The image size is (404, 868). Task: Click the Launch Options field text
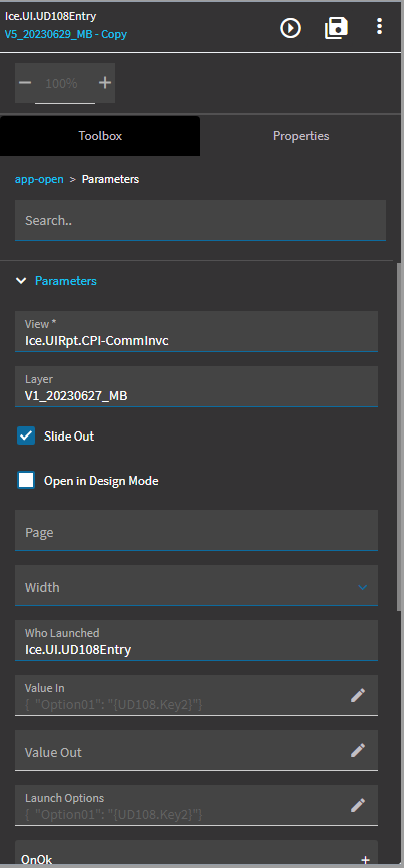pos(113,814)
